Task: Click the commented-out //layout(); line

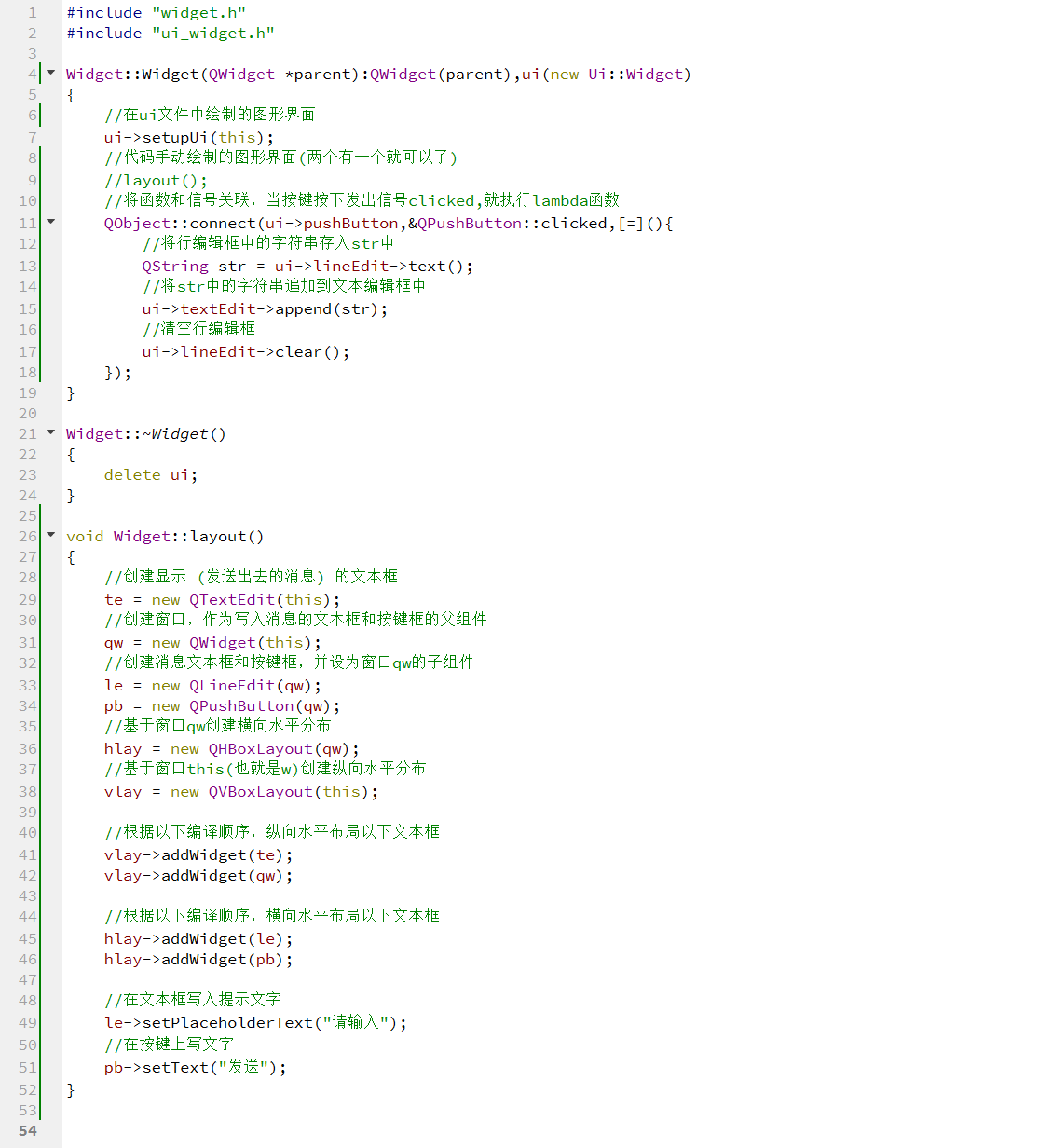Action: pos(156,180)
